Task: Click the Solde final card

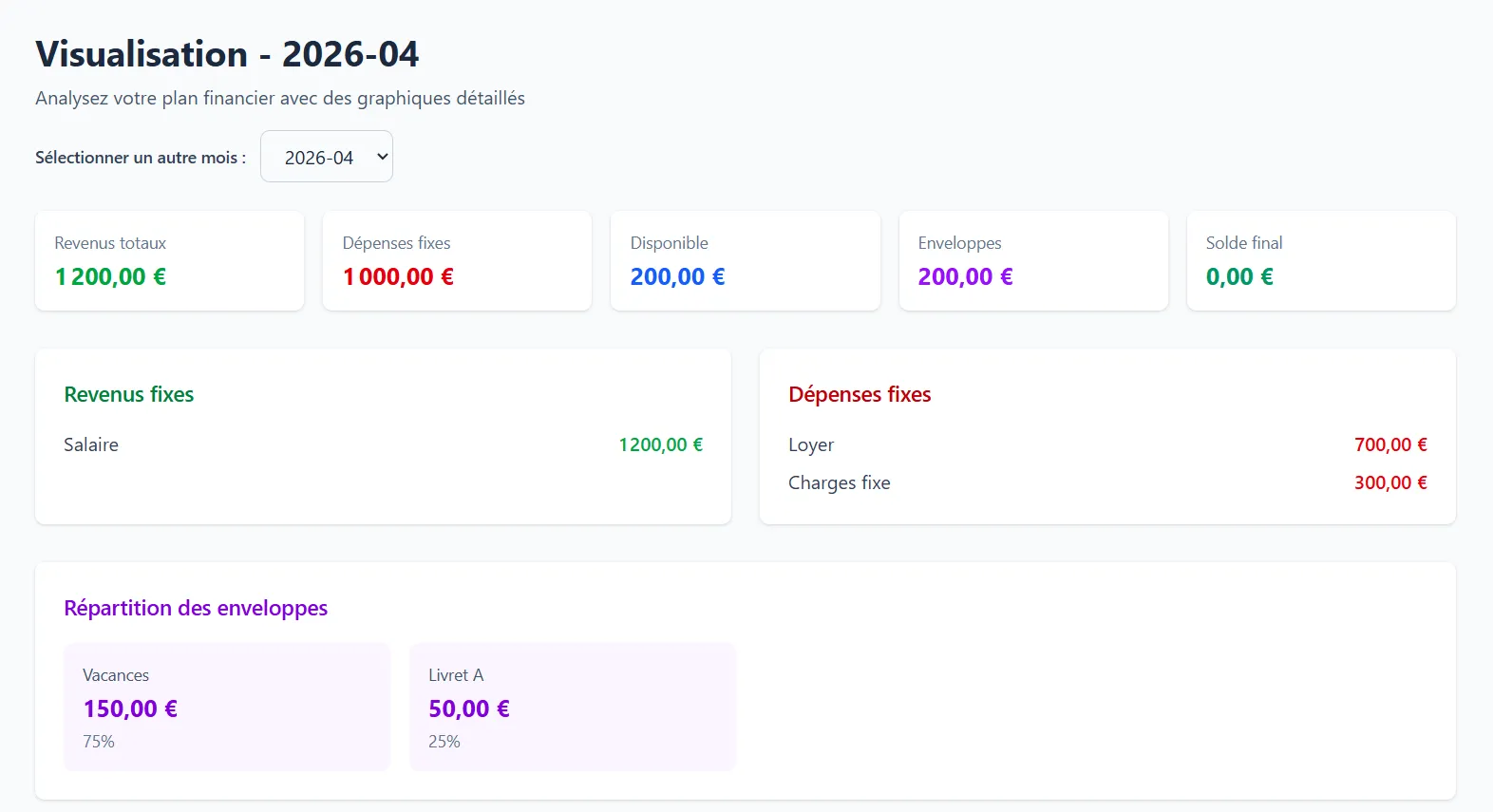Action: point(1320,260)
